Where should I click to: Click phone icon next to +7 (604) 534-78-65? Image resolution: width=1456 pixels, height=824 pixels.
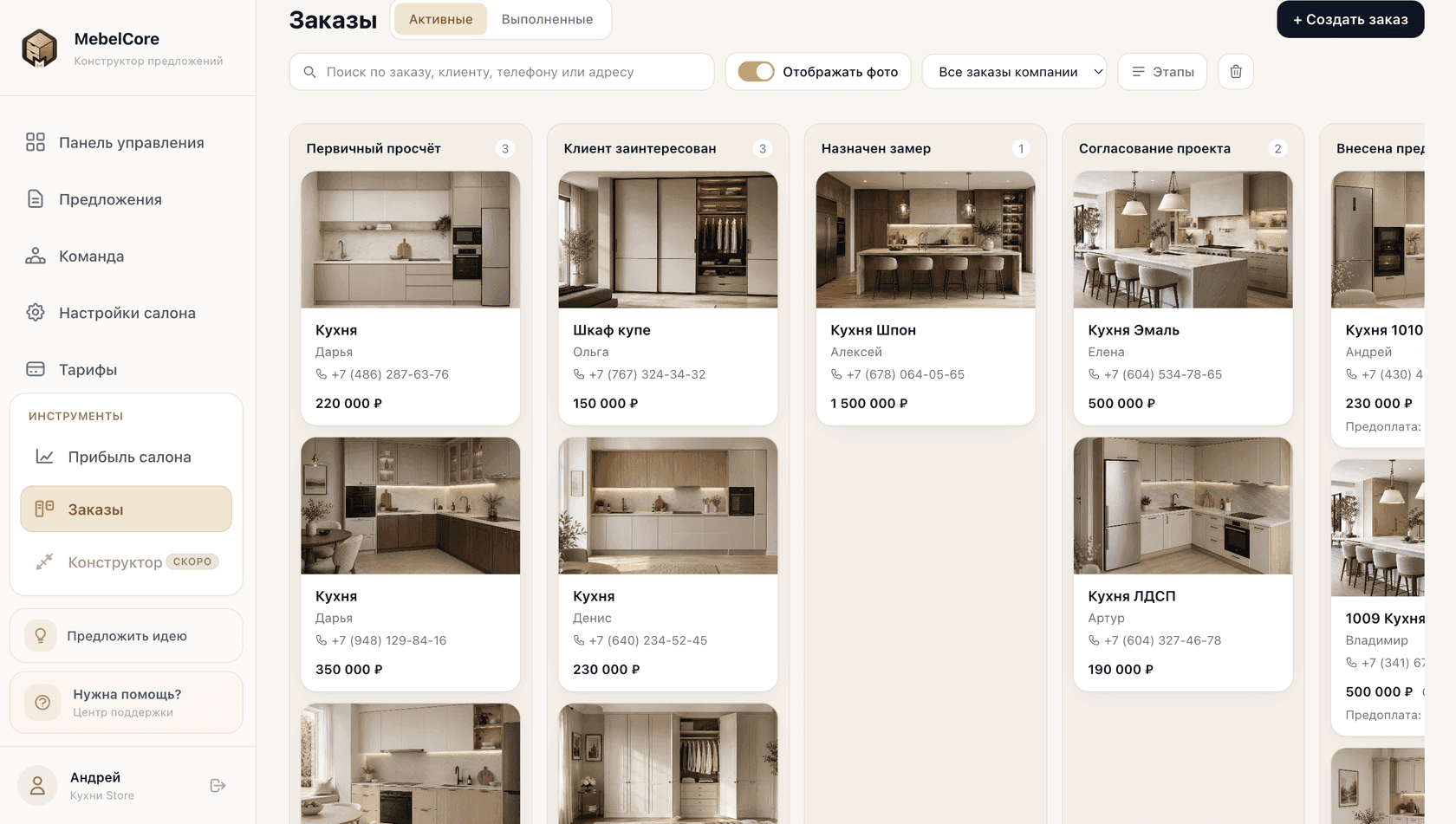[1094, 374]
